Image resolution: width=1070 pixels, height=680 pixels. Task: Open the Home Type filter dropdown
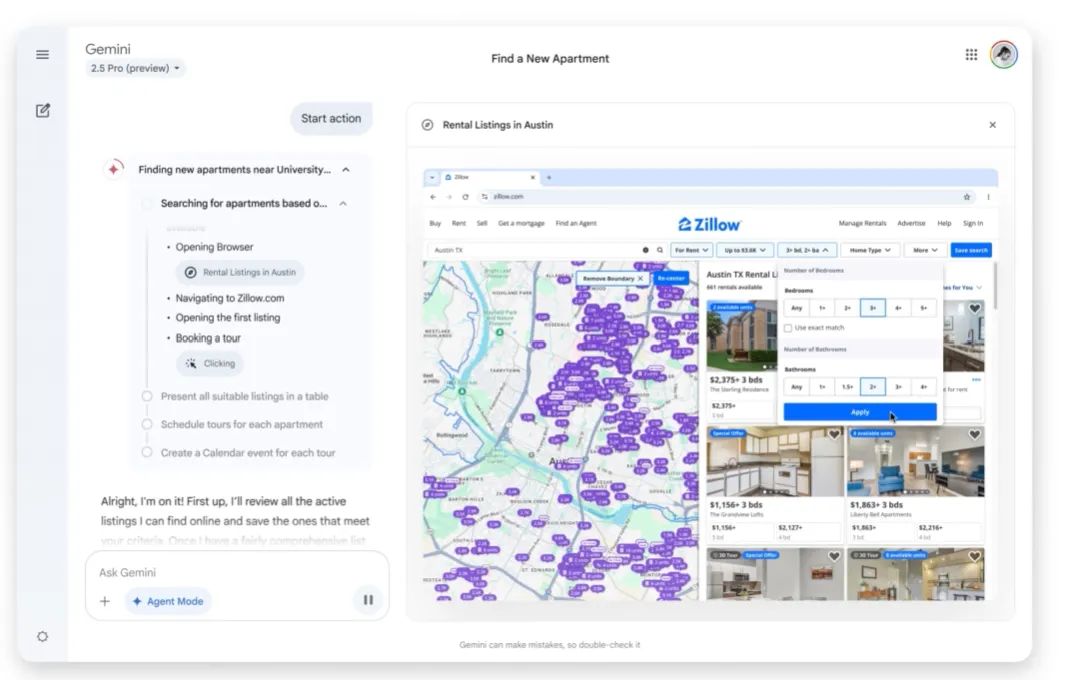pyautogui.click(x=870, y=250)
